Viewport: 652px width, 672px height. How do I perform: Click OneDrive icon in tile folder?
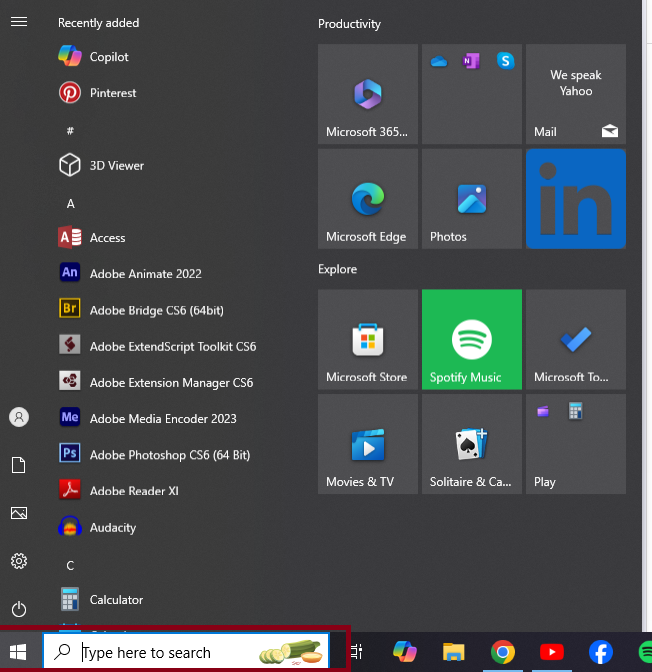(439, 61)
